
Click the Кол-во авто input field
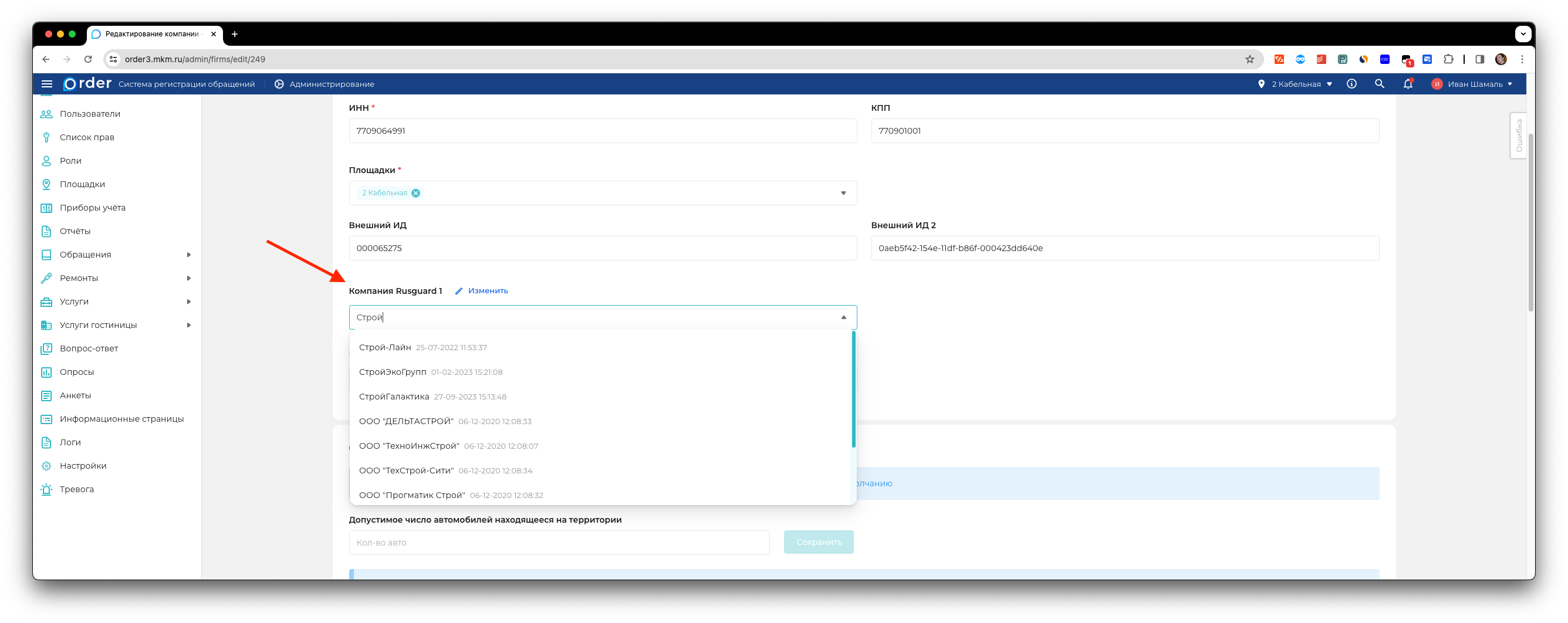[558, 543]
